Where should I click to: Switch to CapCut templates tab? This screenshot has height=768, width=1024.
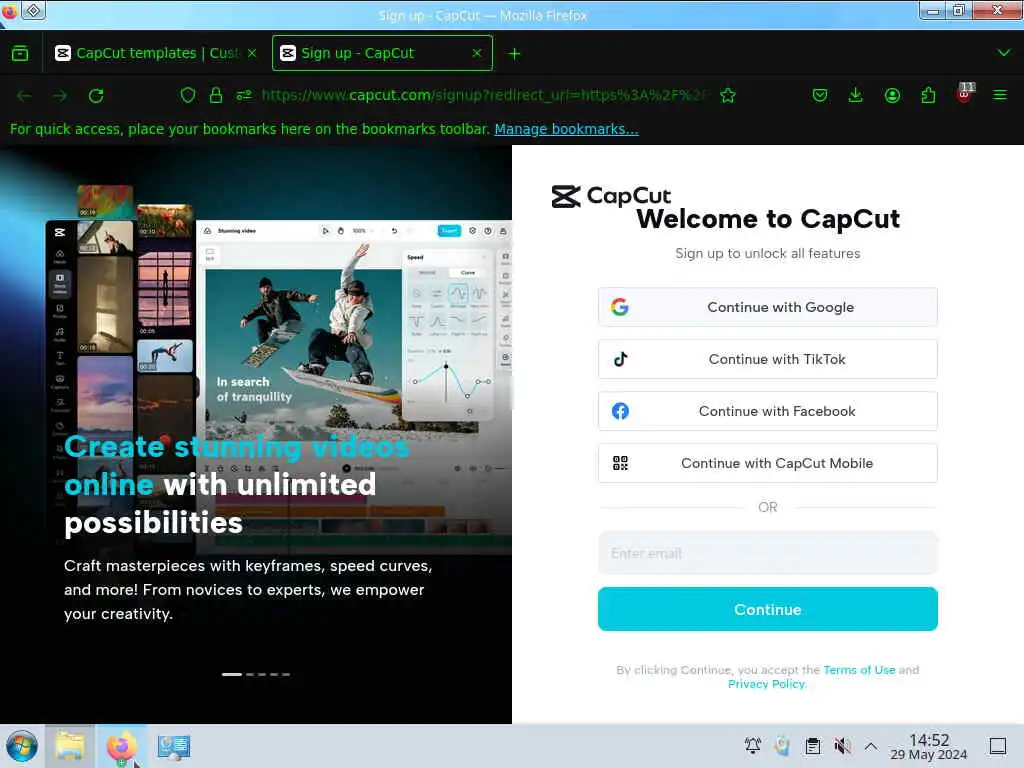coord(155,54)
